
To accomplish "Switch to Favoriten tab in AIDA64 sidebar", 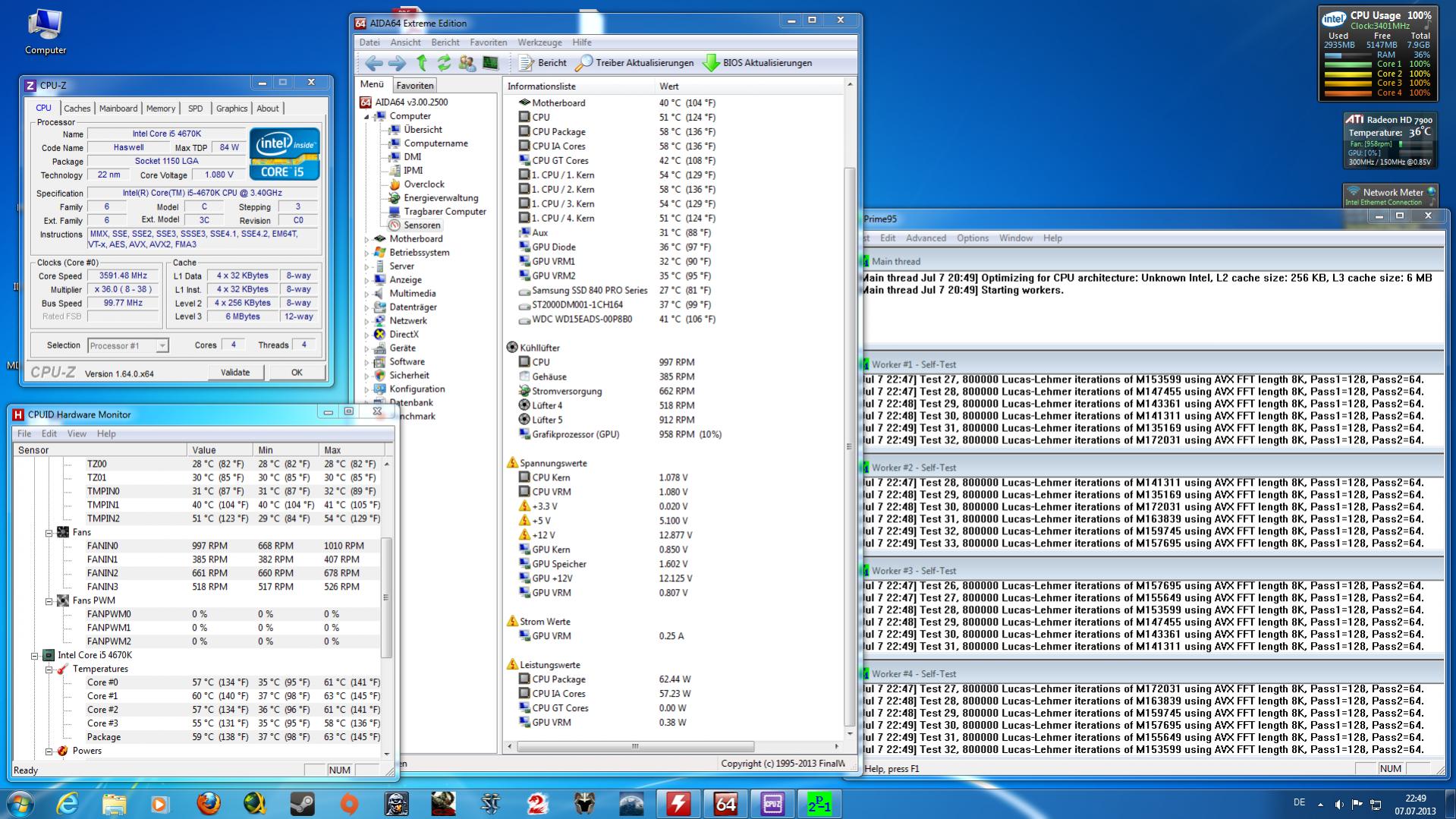I will (415, 86).
